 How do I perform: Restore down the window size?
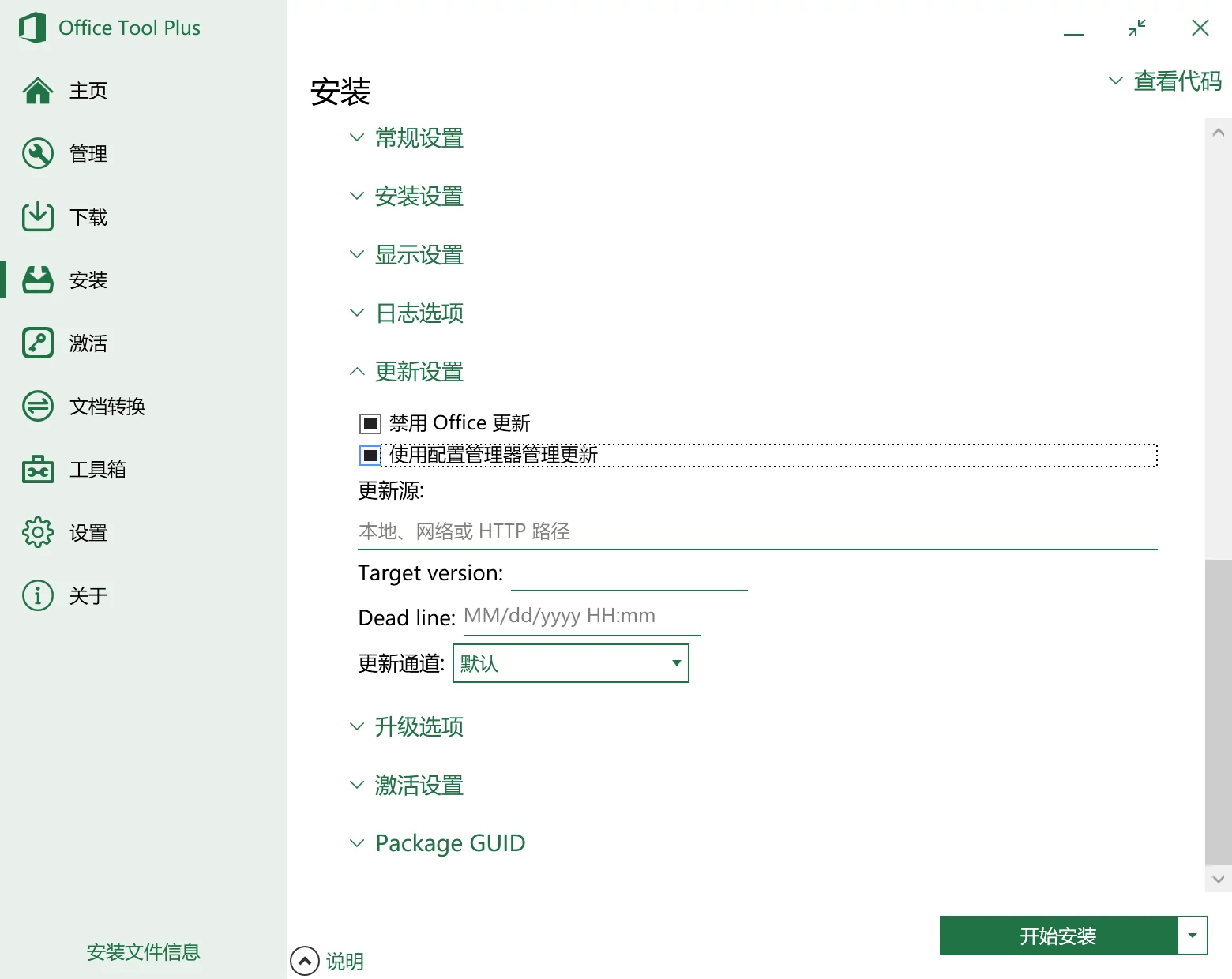tap(1137, 28)
